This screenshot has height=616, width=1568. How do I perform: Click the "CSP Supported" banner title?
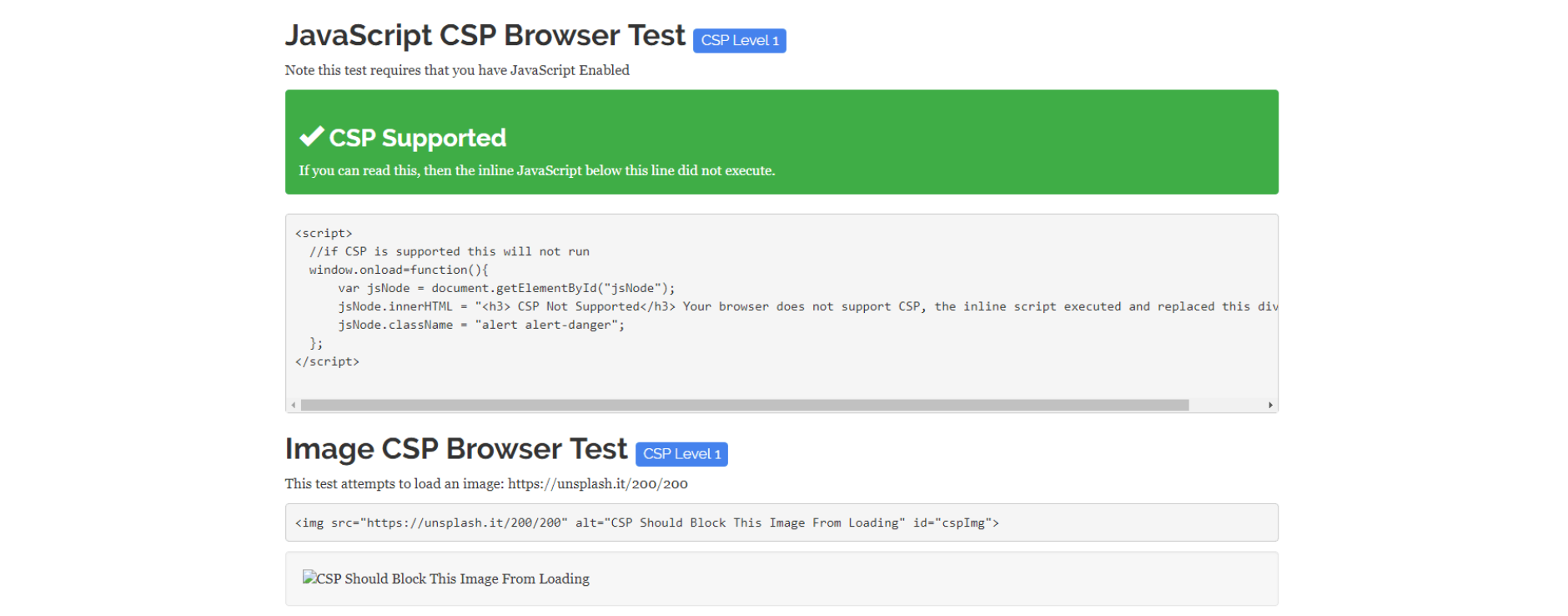click(x=418, y=138)
